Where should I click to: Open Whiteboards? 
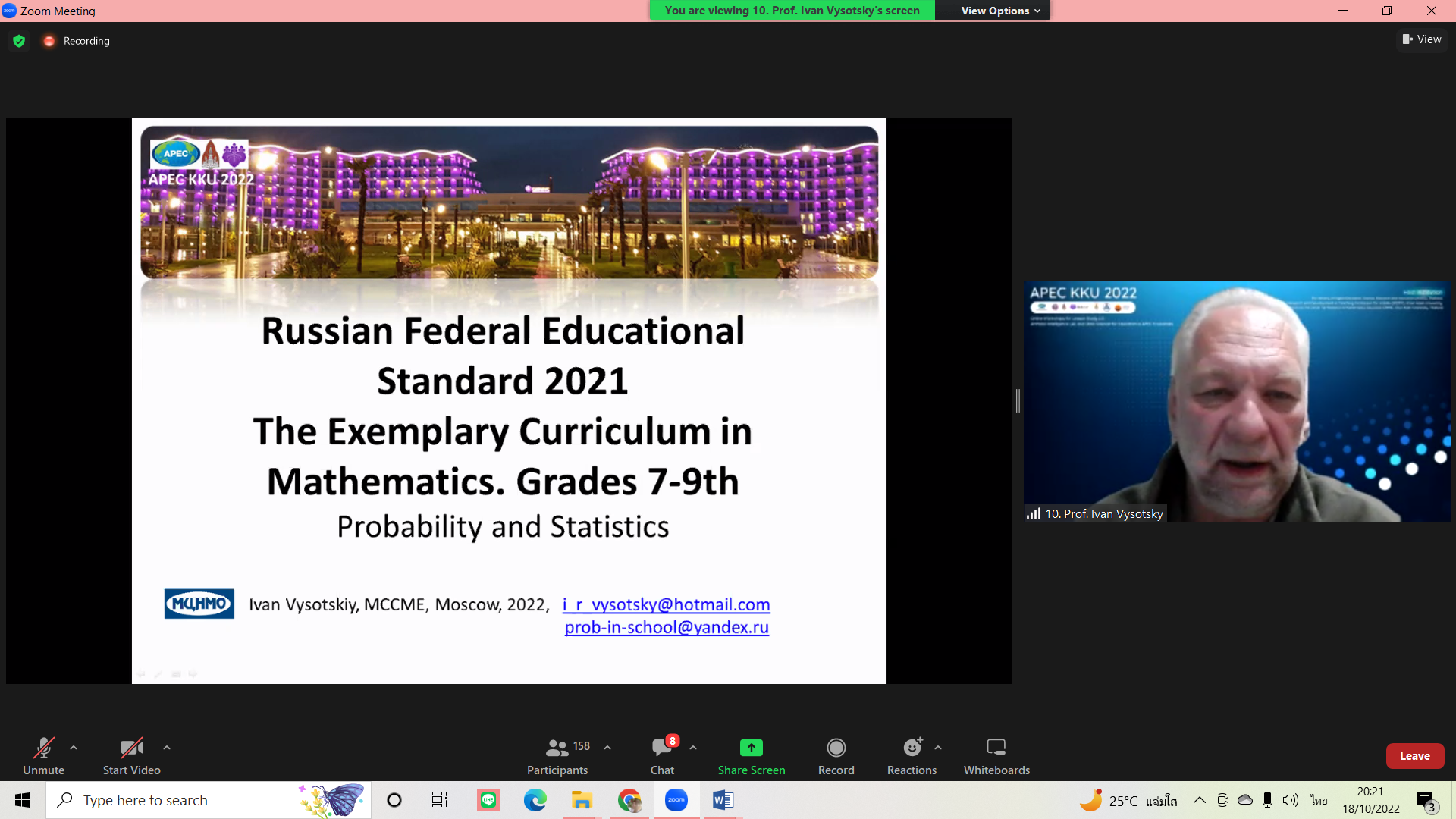click(x=996, y=756)
